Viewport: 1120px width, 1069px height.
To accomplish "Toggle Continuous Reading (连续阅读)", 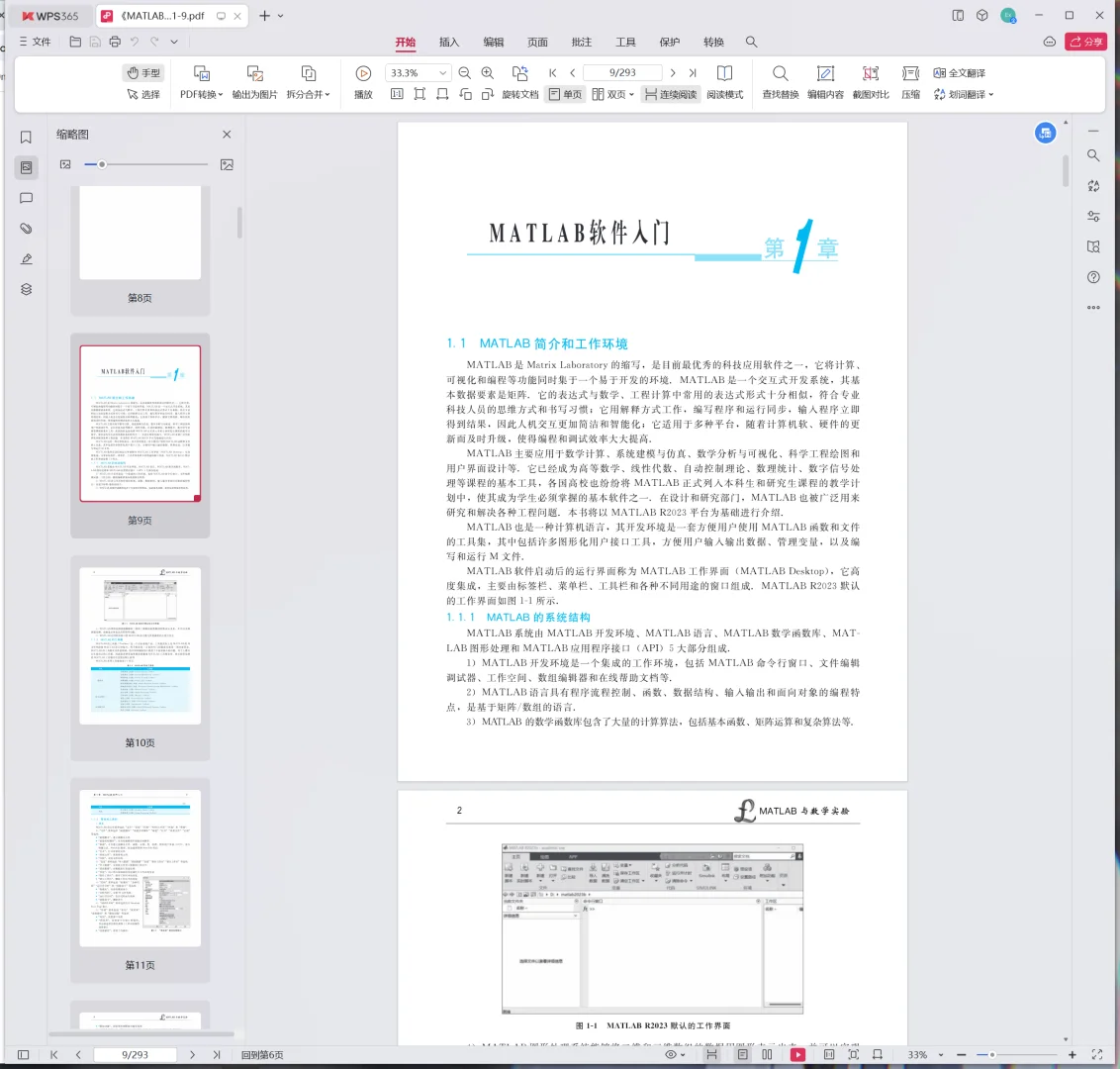I will [x=671, y=94].
